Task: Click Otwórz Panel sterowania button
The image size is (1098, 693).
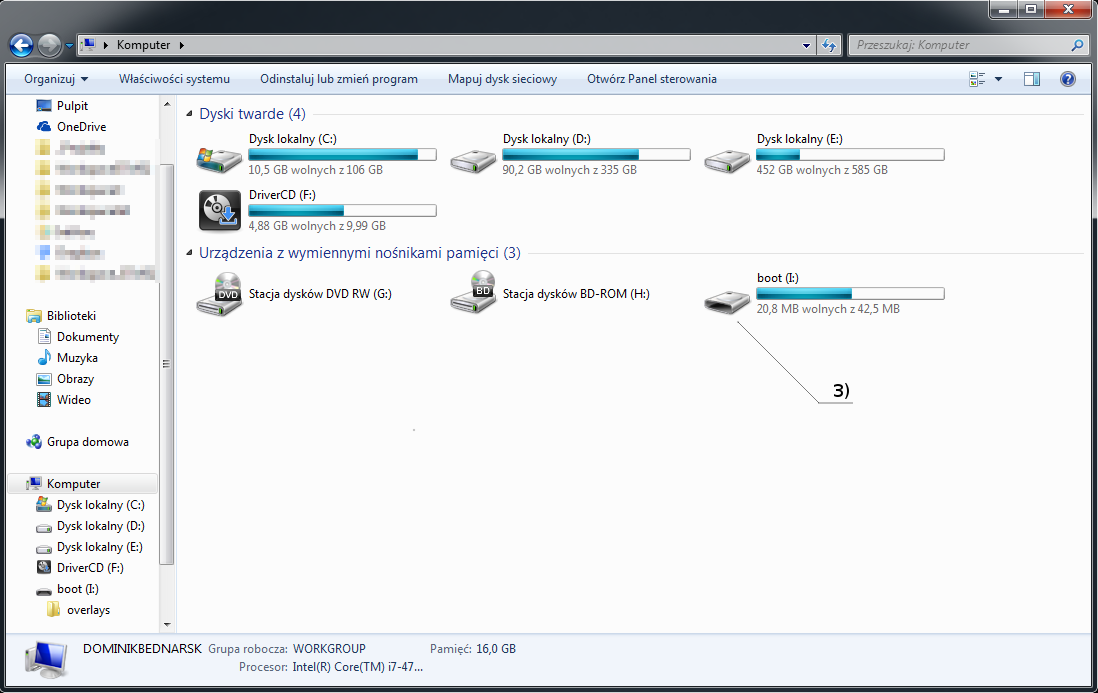Action: (651, 79)
